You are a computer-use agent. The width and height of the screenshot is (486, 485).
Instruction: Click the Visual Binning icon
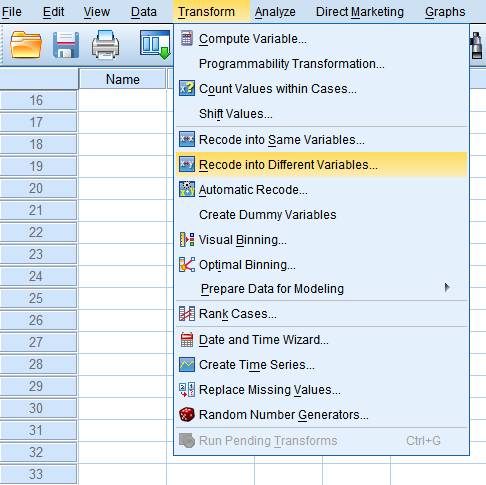[x=187, y=240]
